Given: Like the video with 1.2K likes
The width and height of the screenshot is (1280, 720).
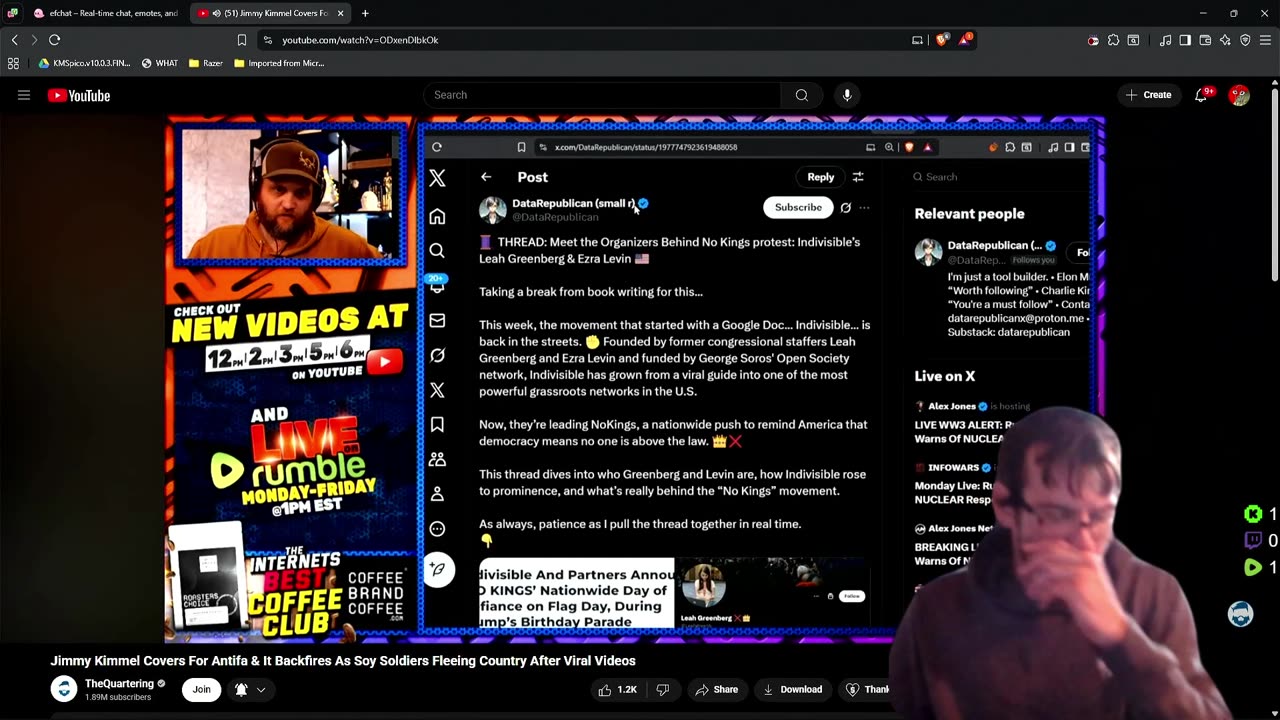Looking at the screenshot, I should click(617, 689).
